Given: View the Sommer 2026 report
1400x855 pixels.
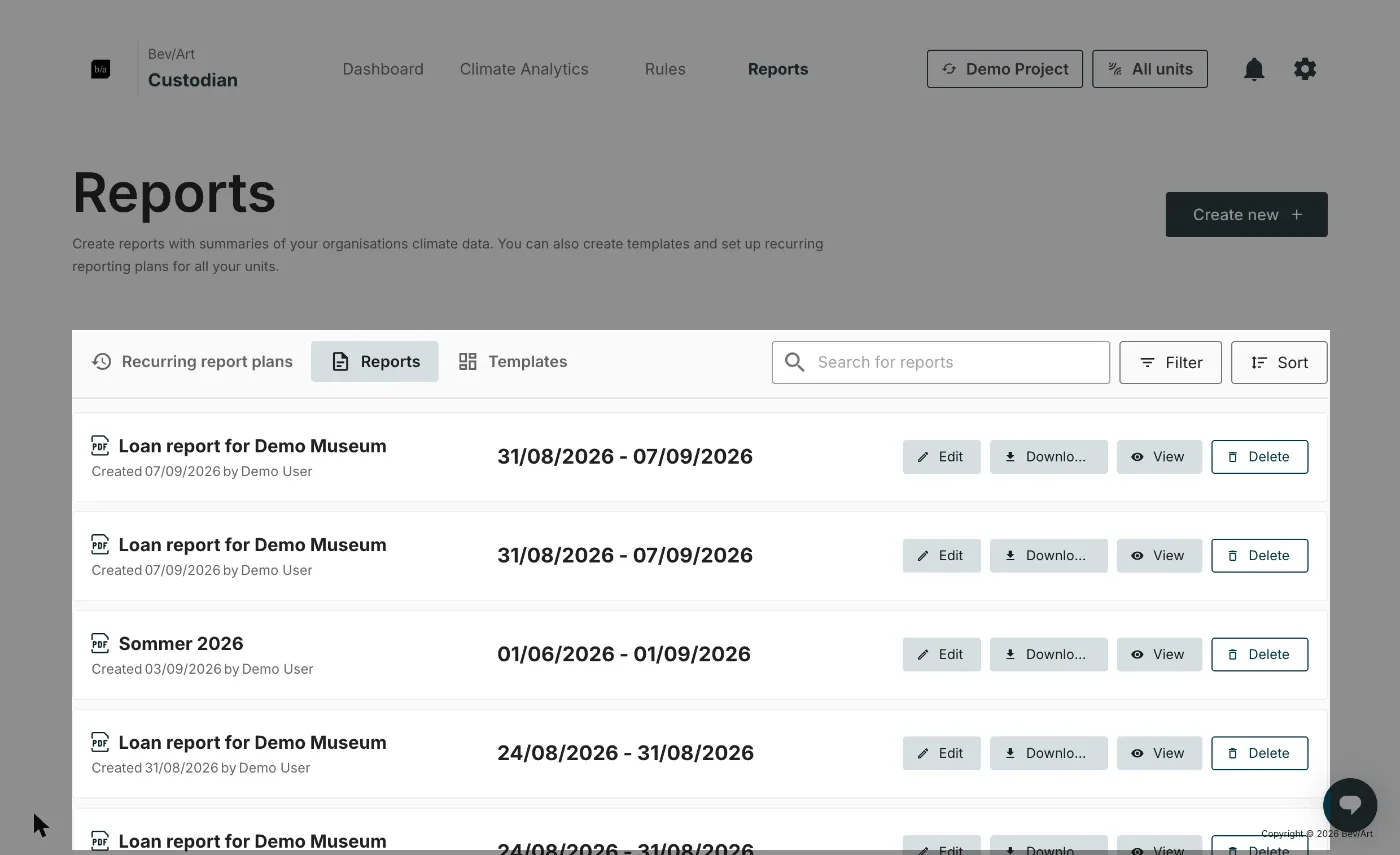Looking at the screenshot, I should point(1159,654).
